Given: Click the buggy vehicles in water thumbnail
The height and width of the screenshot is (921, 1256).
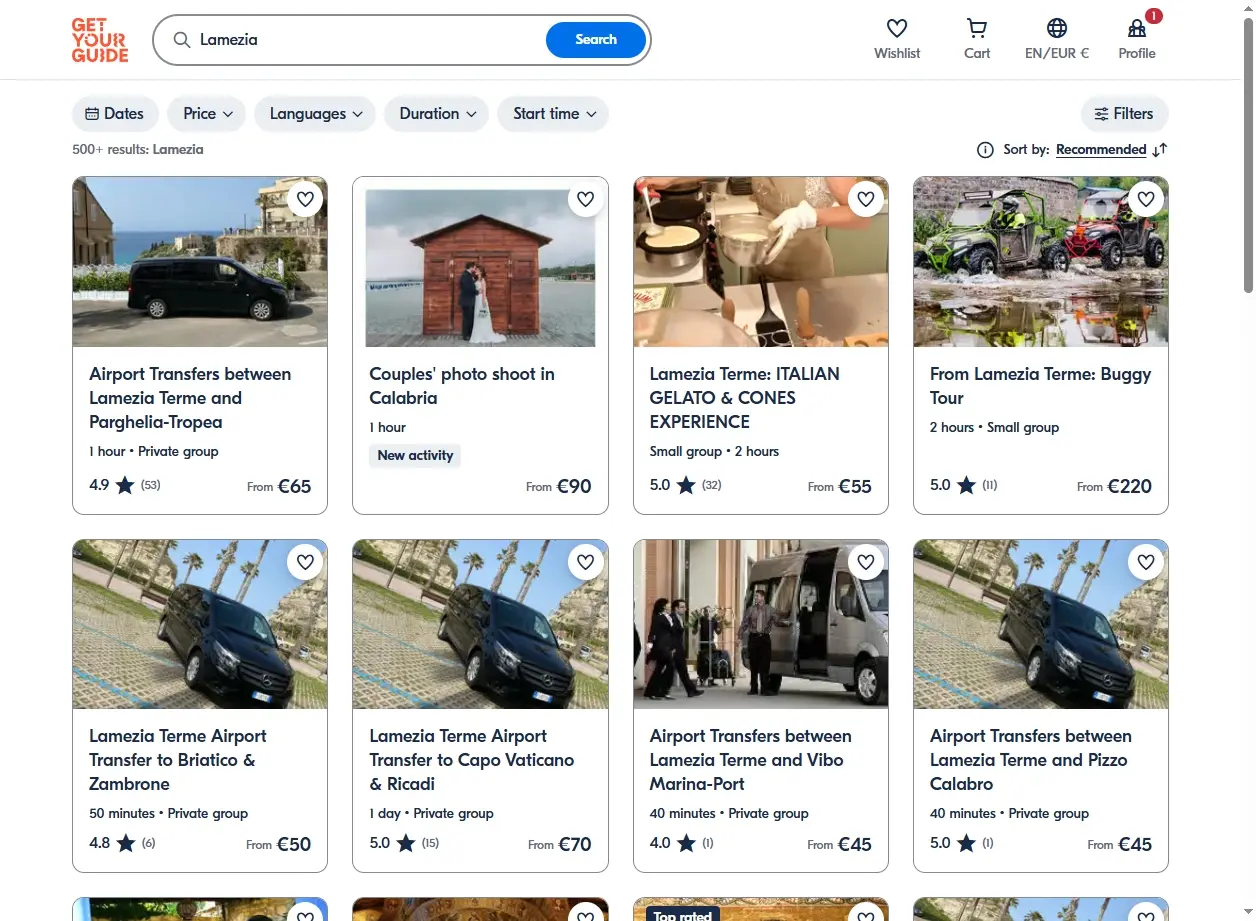Looking at the screenshot, I should (1041, 262).
